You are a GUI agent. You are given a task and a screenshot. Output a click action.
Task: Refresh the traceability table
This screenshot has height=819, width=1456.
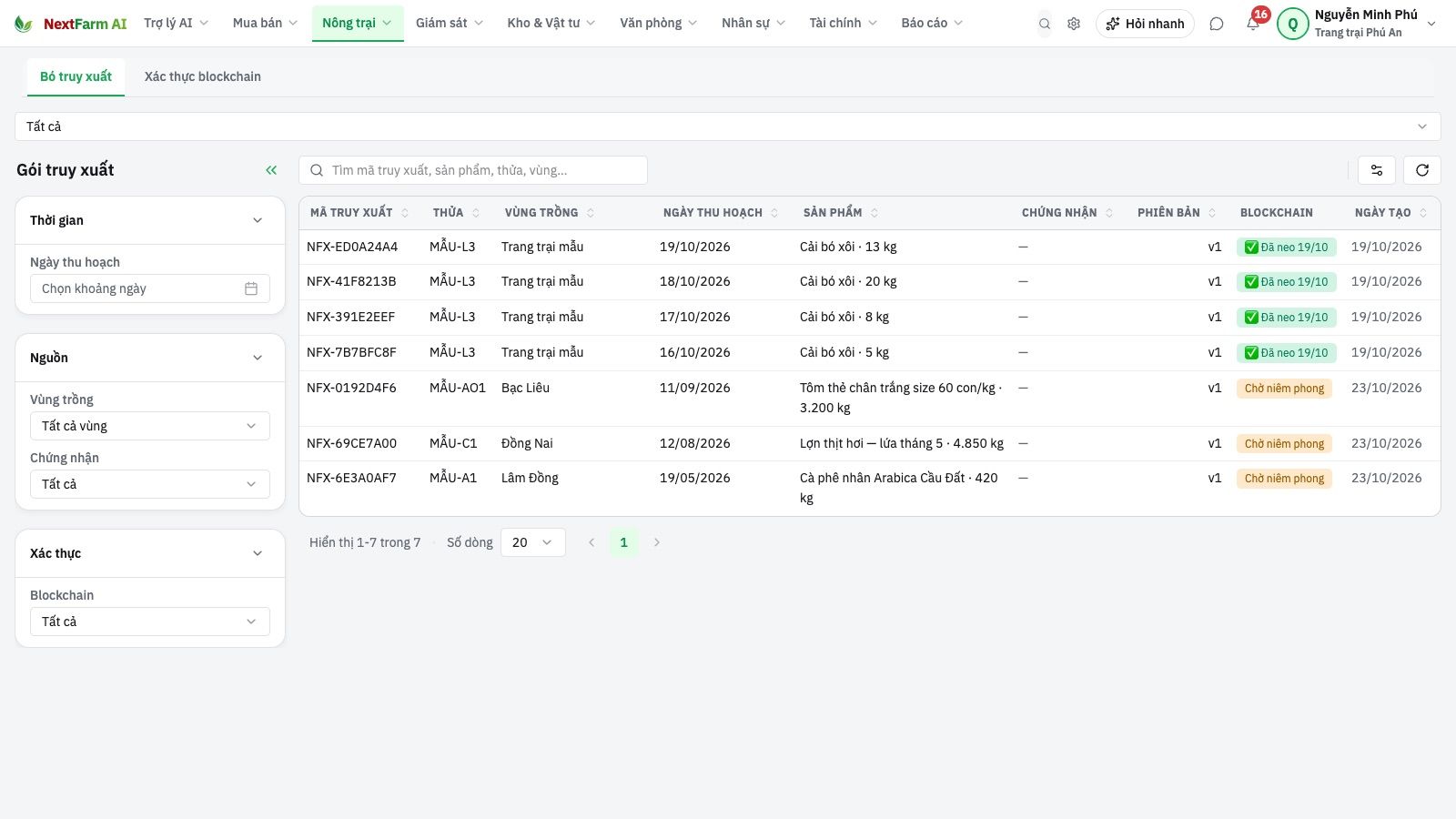1422,170
